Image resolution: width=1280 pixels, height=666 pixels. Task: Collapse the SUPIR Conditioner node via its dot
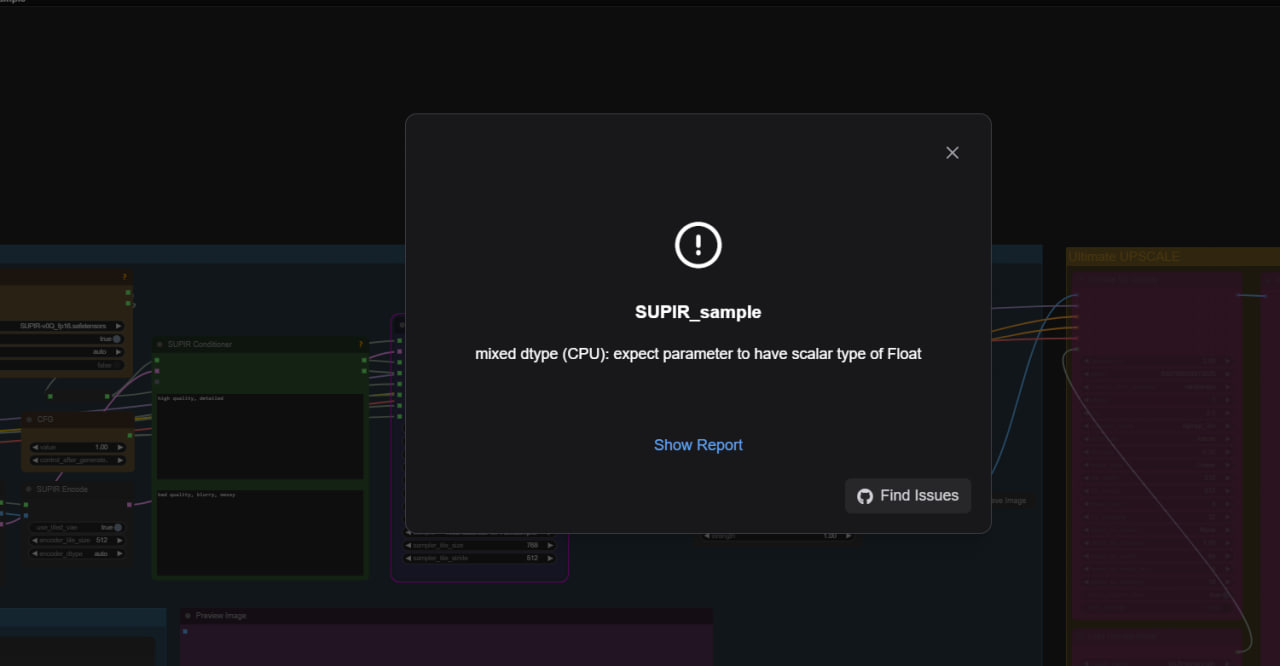coord(160,344)
